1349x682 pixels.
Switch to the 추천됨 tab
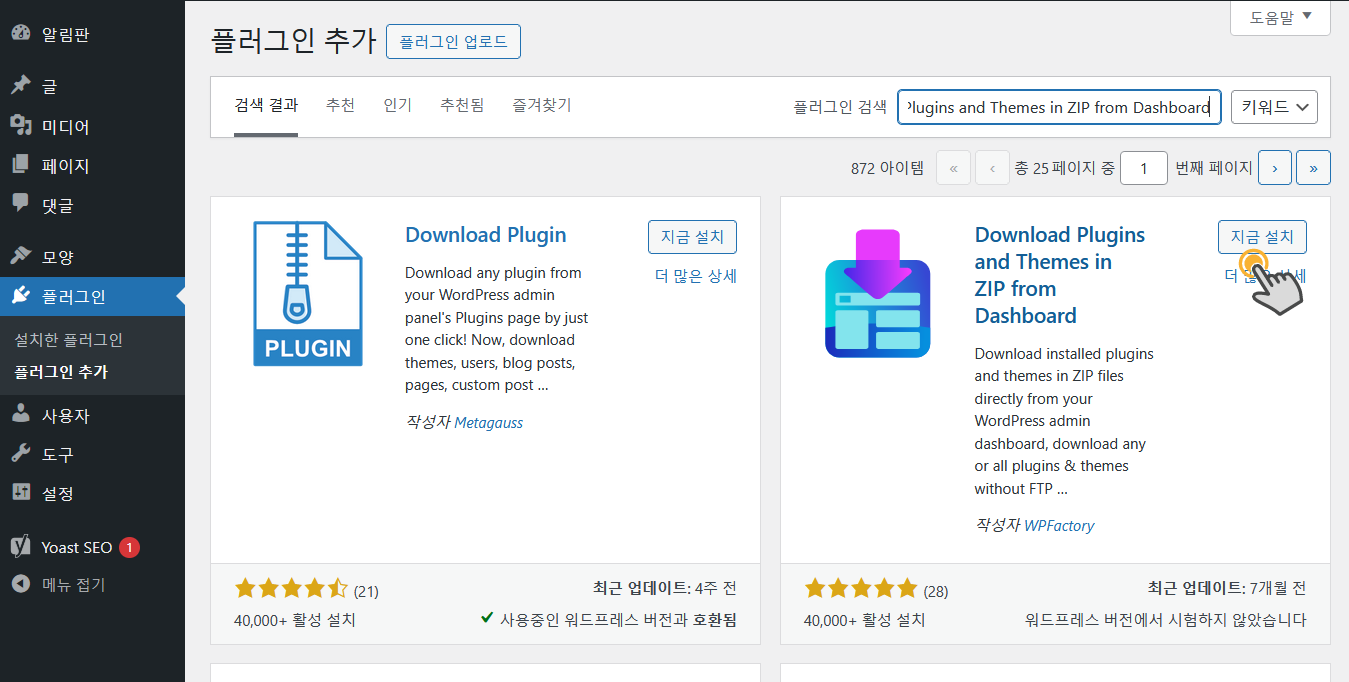(462, 105)
